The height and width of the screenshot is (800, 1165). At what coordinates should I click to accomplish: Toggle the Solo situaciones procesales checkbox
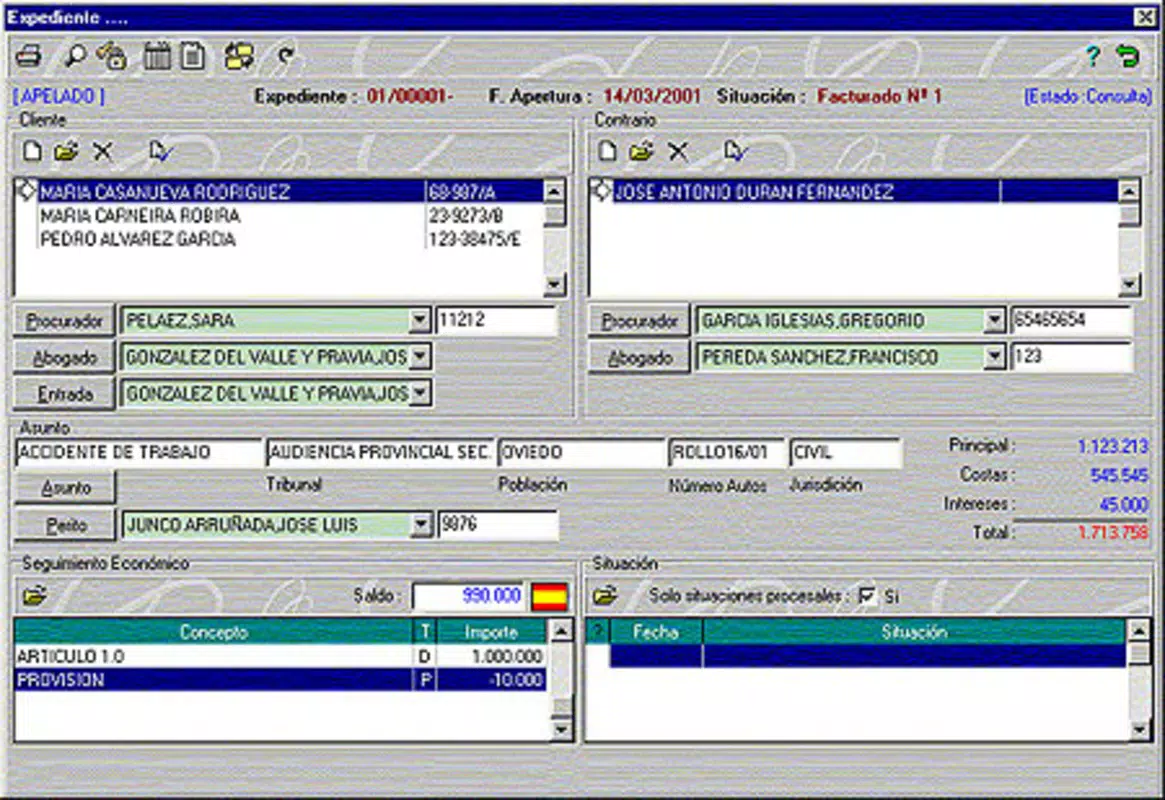tap(867, 596)
